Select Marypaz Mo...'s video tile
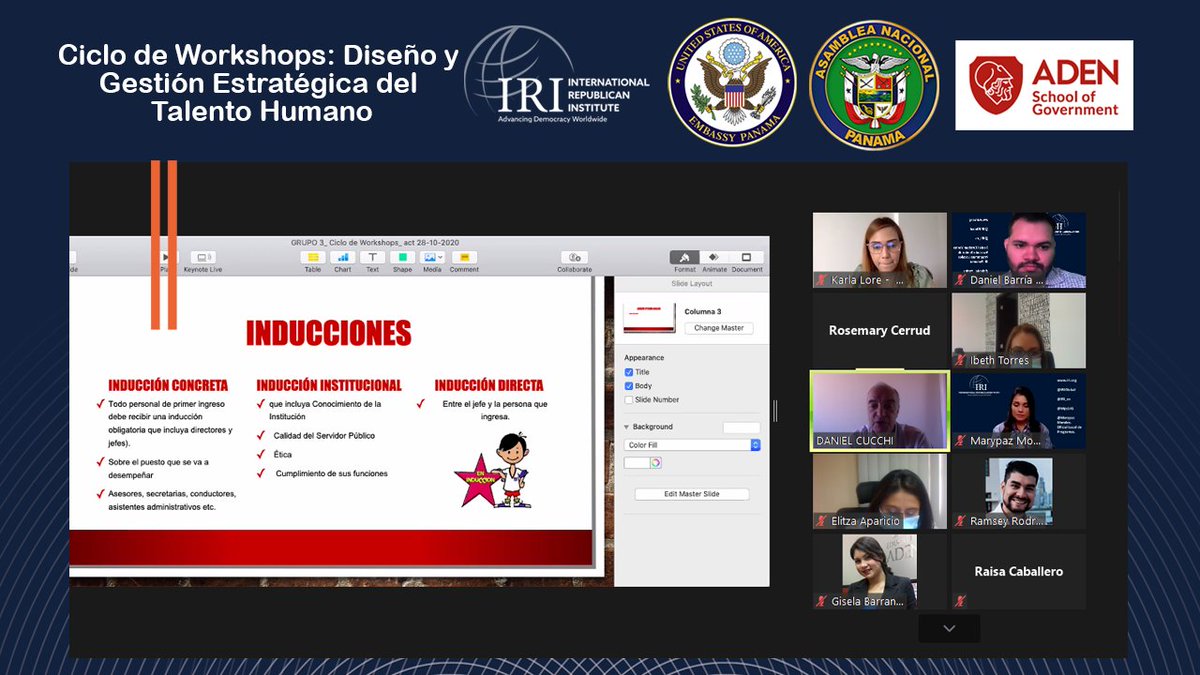Viewport: 1200px width, 675px height. (1019, 411)
